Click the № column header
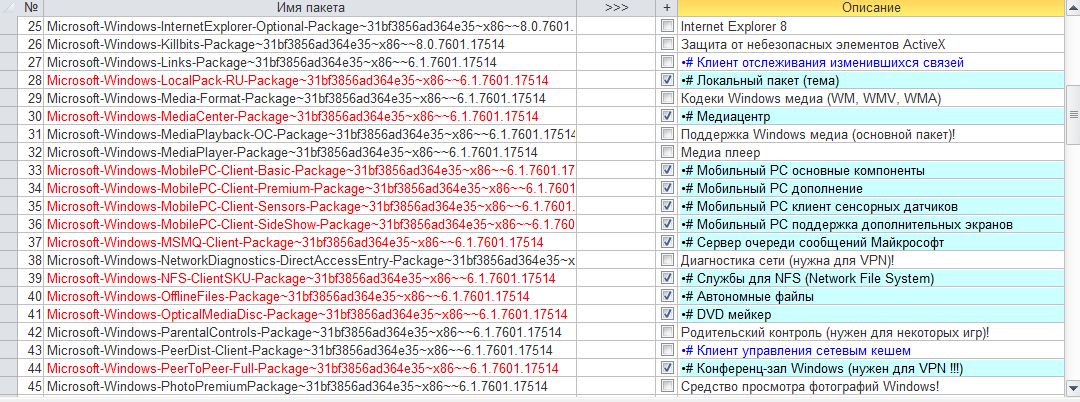Viewport: 1080px width, 402px height. coord(30,8)
